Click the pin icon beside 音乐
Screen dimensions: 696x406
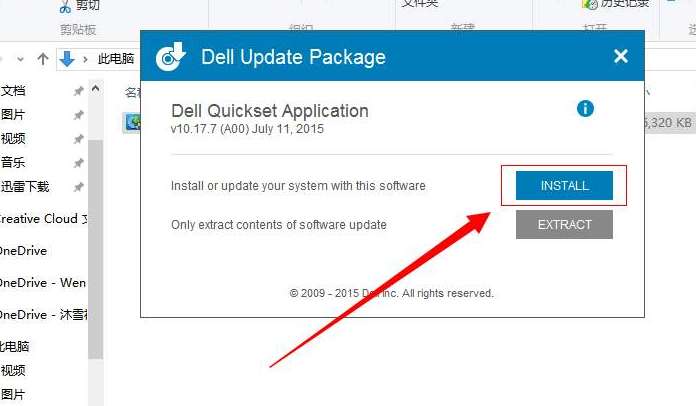click(x=79, y=163)
